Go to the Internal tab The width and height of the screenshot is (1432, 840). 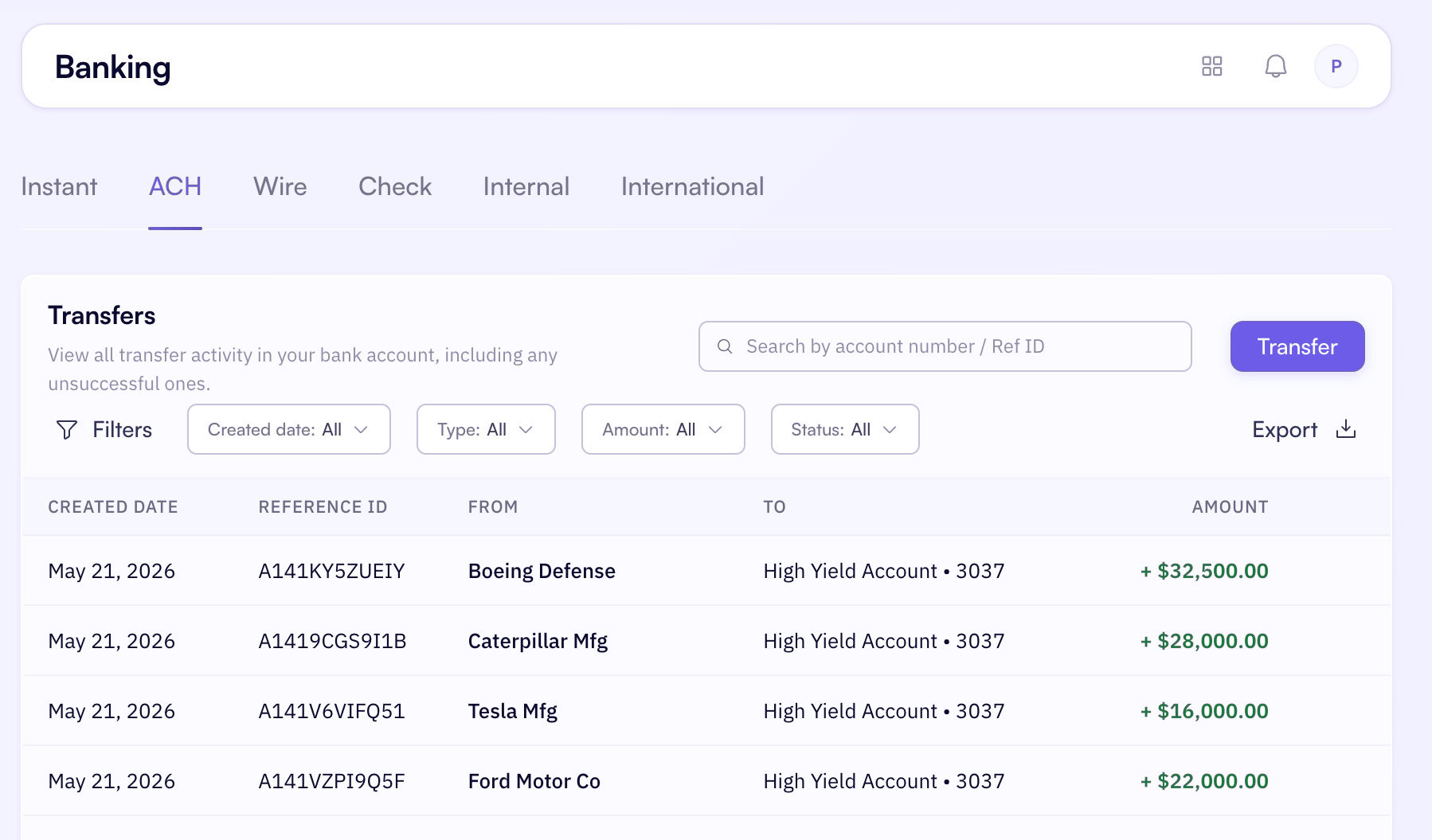click(526, 186)
